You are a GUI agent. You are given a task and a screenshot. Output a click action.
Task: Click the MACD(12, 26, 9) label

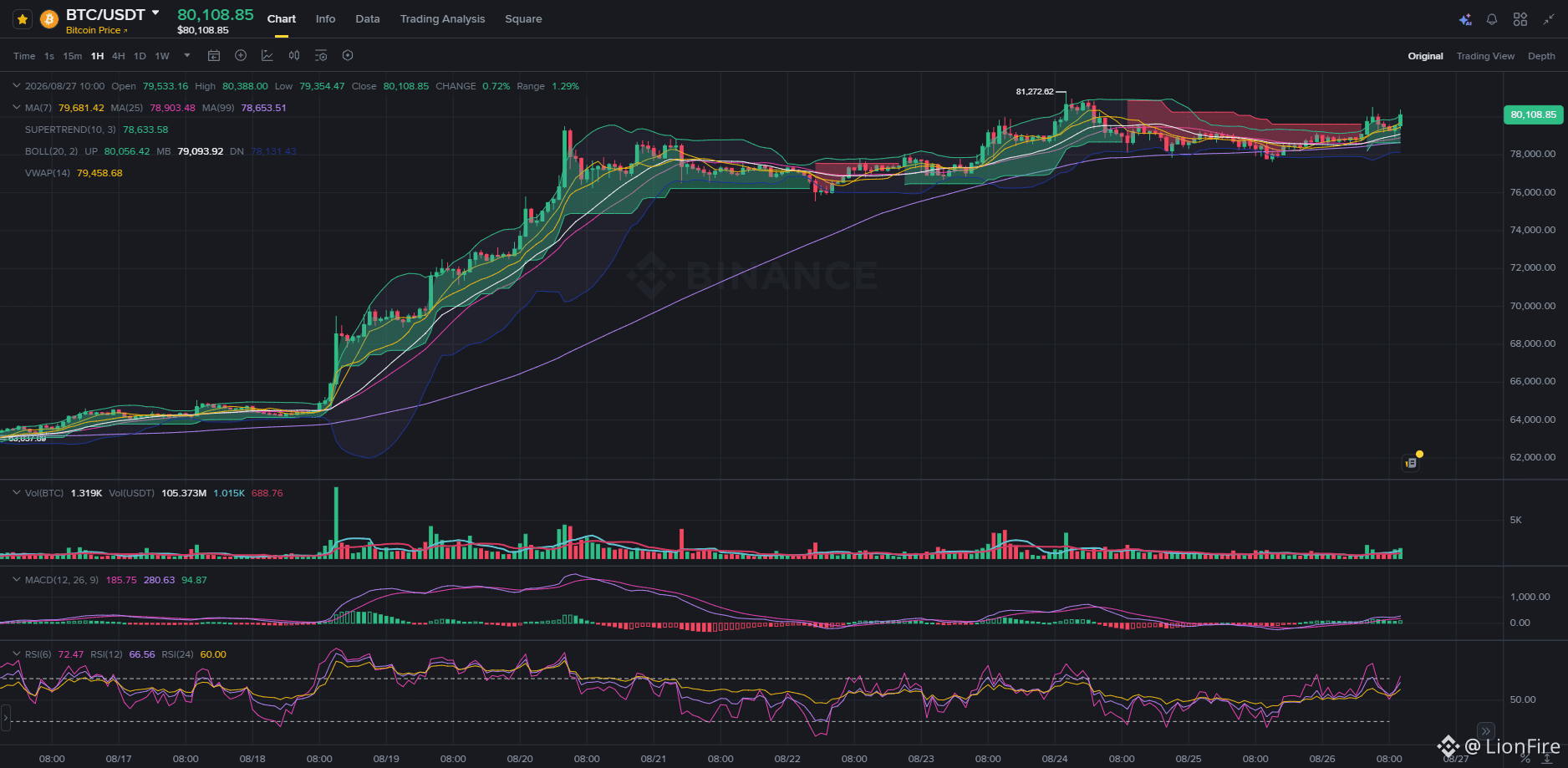point(62,580)
